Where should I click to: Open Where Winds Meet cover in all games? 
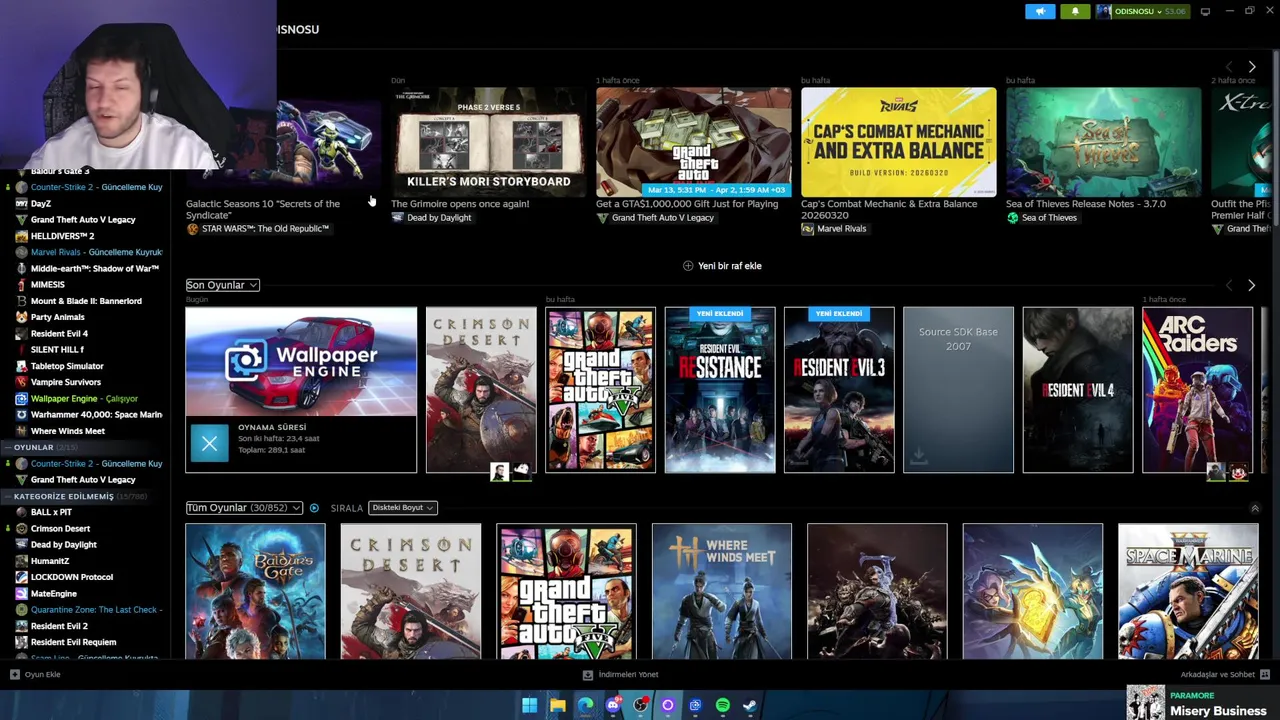[721, 591]
